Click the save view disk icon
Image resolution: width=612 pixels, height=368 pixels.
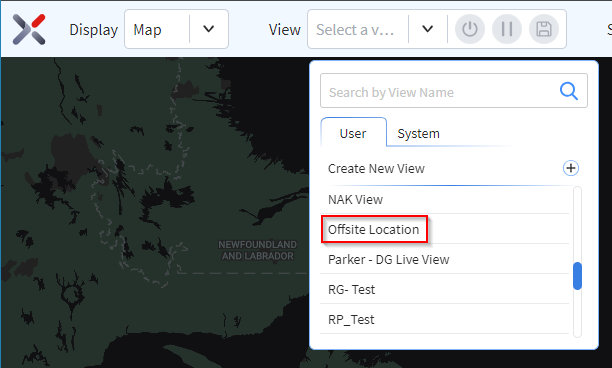click(544, 29)
